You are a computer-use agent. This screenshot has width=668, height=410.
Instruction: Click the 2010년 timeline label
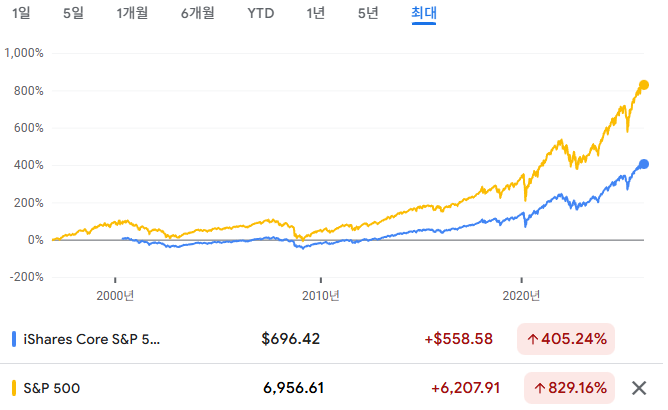(x=321, y=295)
